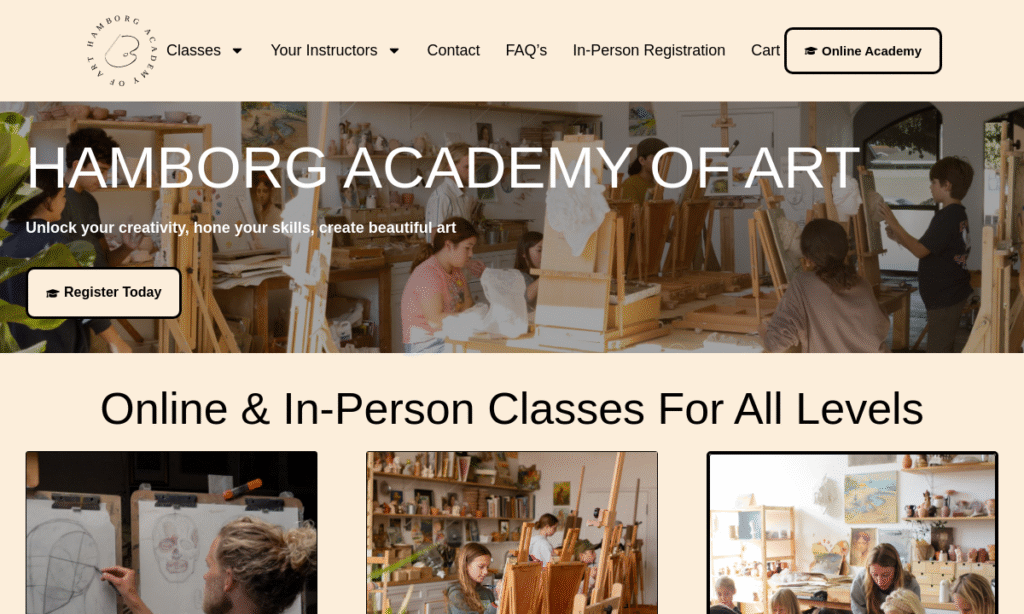This screenshot has width=1024, height=614.
Task: Click the Register Today button
Action: click(x=104, y=293)
